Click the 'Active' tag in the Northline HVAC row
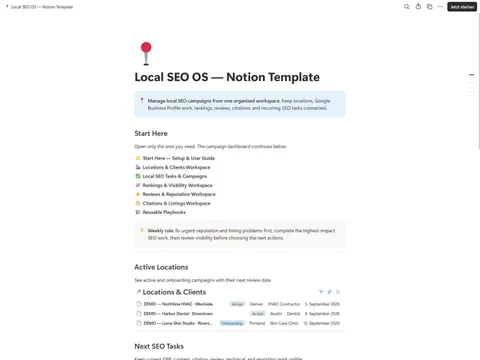 tap(237, 304)
